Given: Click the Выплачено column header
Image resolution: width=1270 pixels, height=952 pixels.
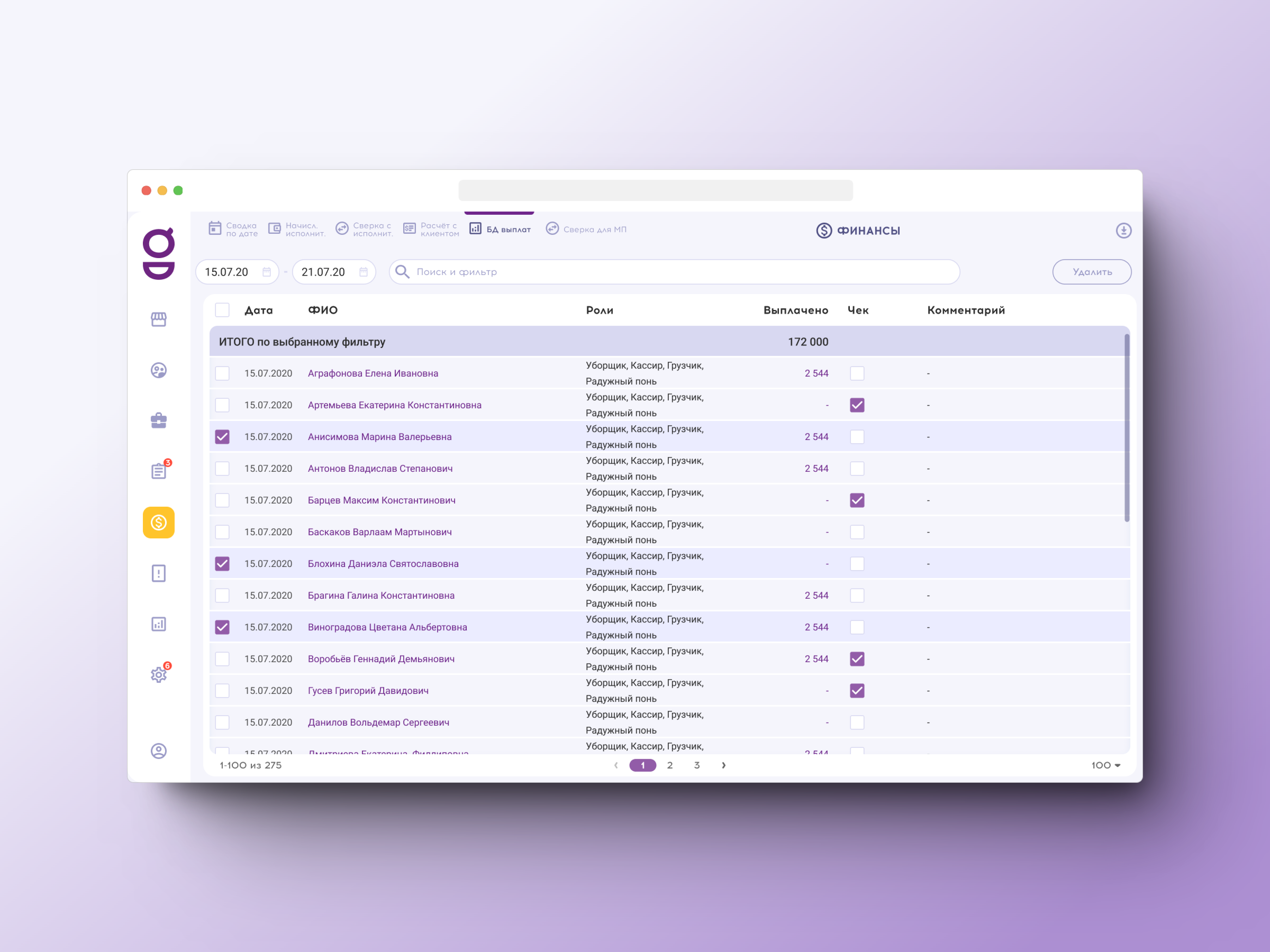Looking at the screenshot, I should point(796,310).
